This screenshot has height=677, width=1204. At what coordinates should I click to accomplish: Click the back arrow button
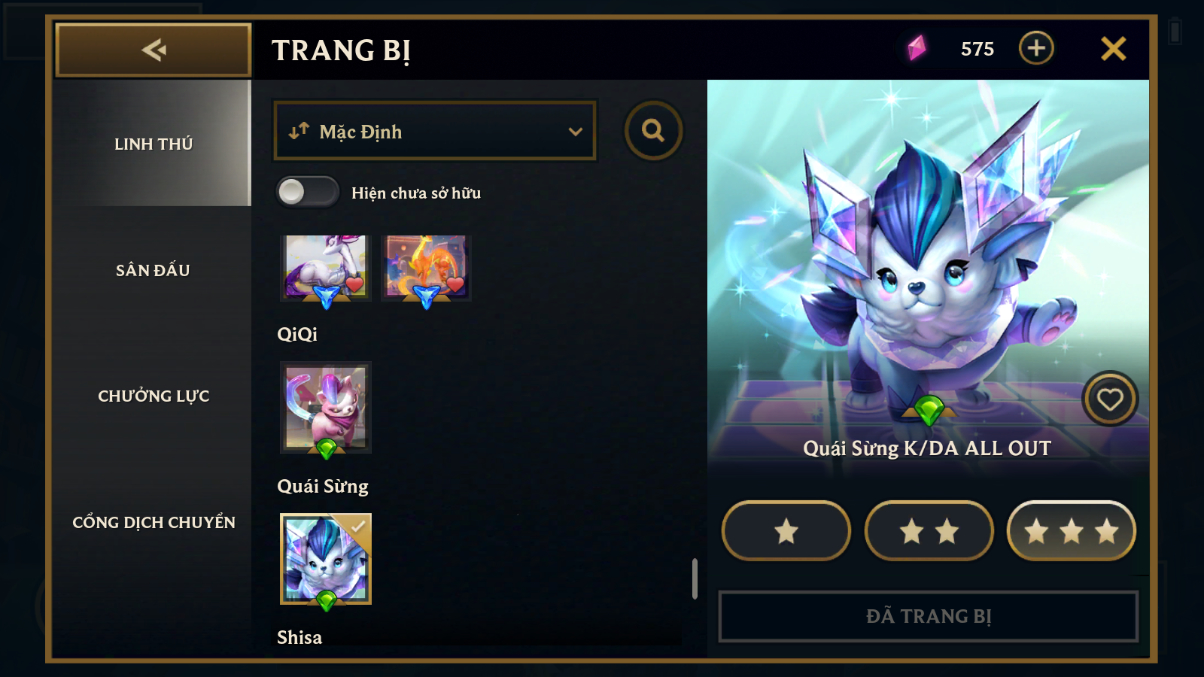153,50
